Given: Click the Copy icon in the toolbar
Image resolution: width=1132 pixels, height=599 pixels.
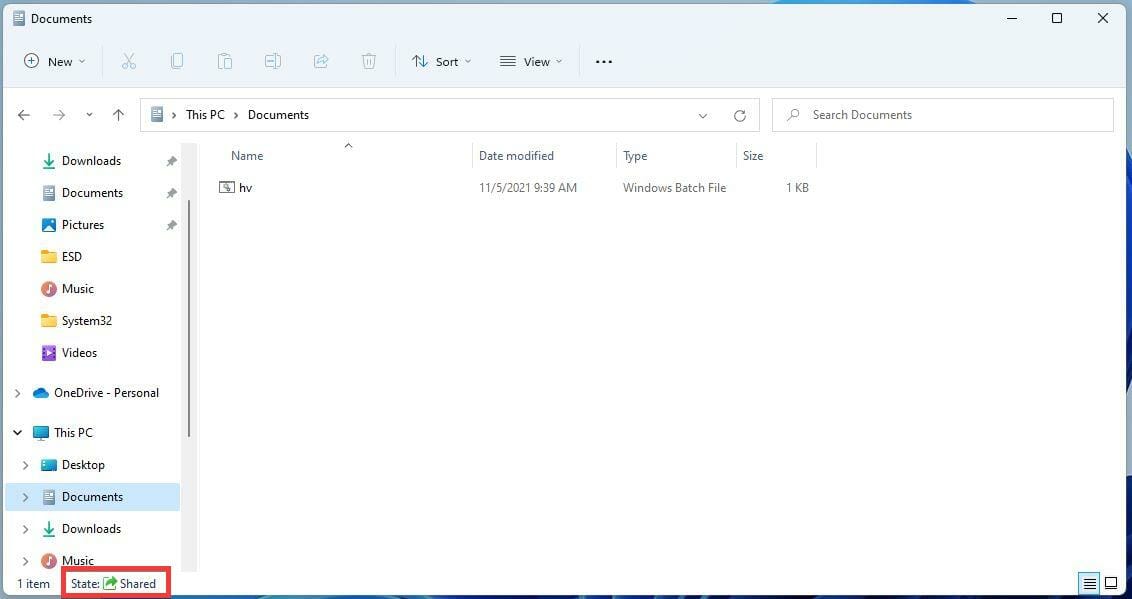Looking at the screenshot, I should (x=177, y=61).
